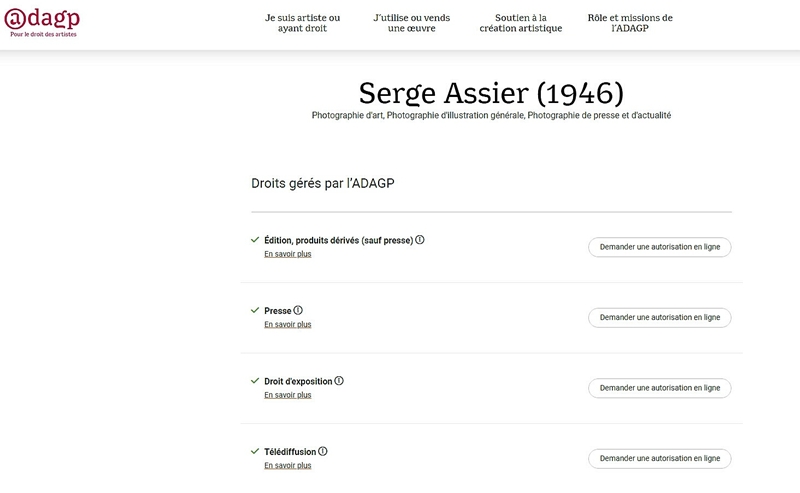Click 'En savoir plus' under Télédiffusion
The image size is (800, 493).
[288, 465]
